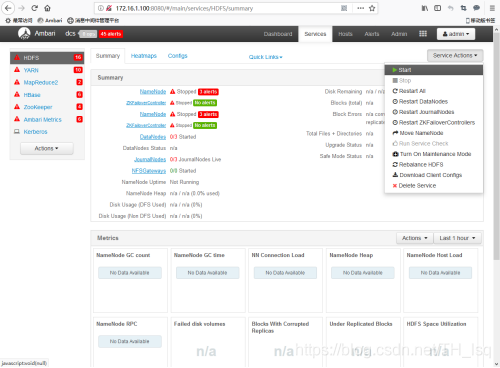500x368 pixels.
Task: Go to Dashboard in the top navigation
Action: tap(278, 34)
